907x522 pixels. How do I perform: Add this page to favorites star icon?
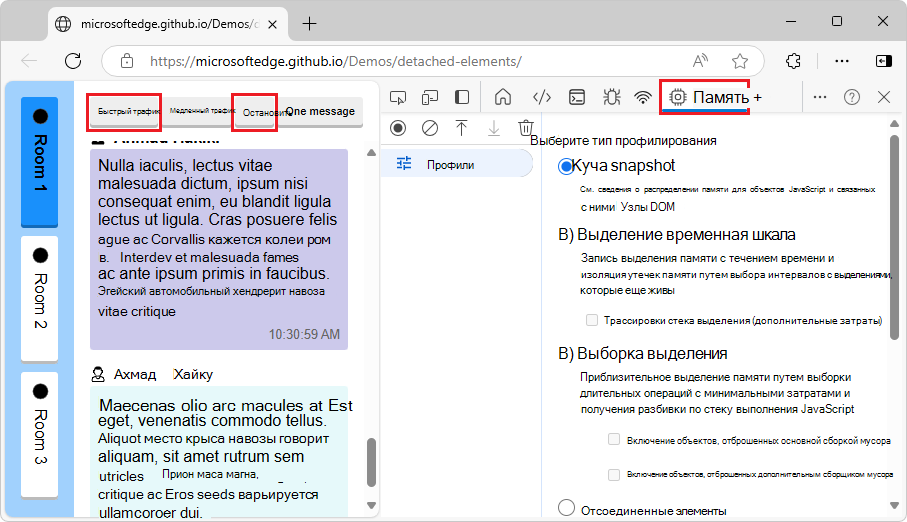pos(740,61)
